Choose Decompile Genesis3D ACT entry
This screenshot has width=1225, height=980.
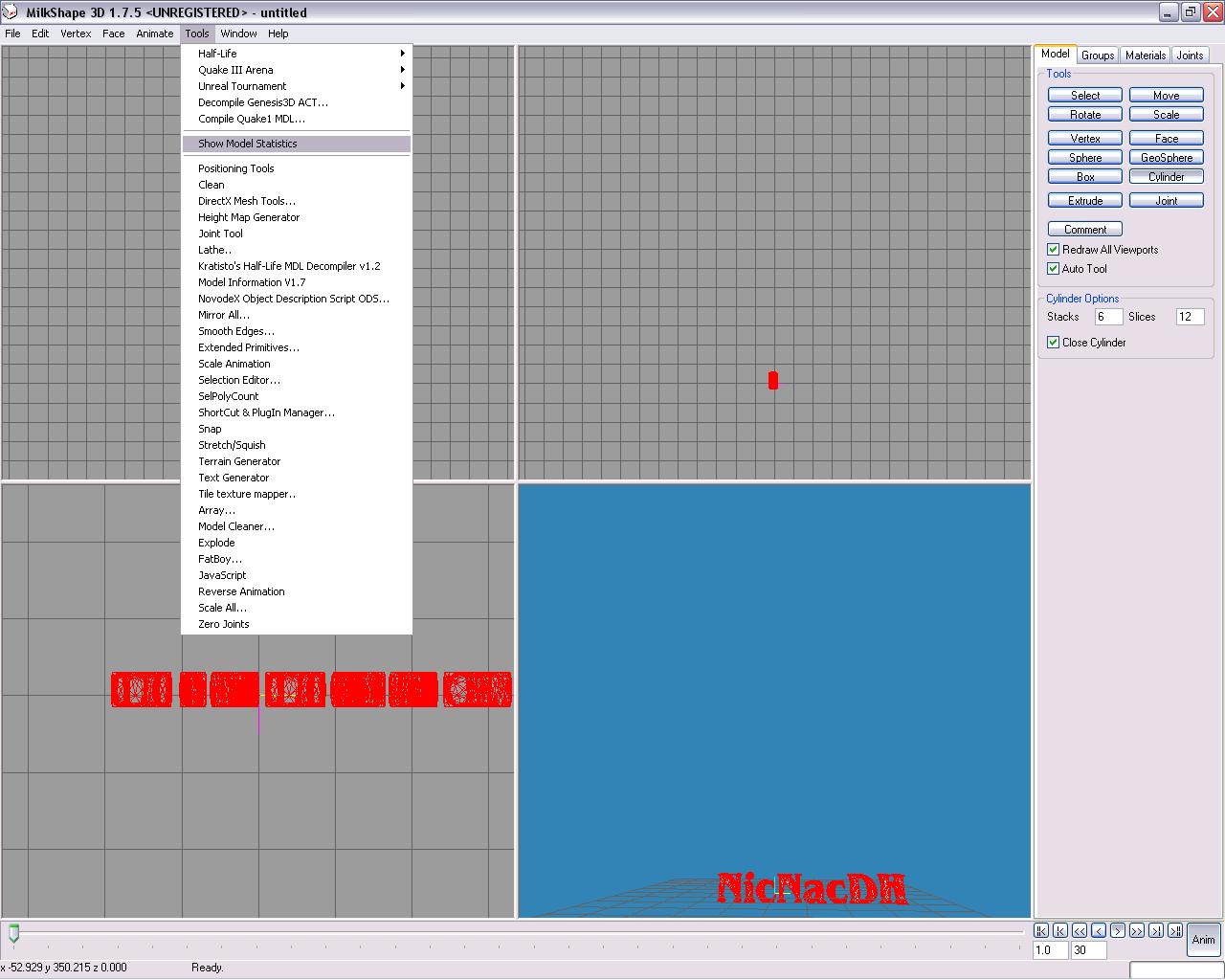pyautogui.click(x=297, y=102)
